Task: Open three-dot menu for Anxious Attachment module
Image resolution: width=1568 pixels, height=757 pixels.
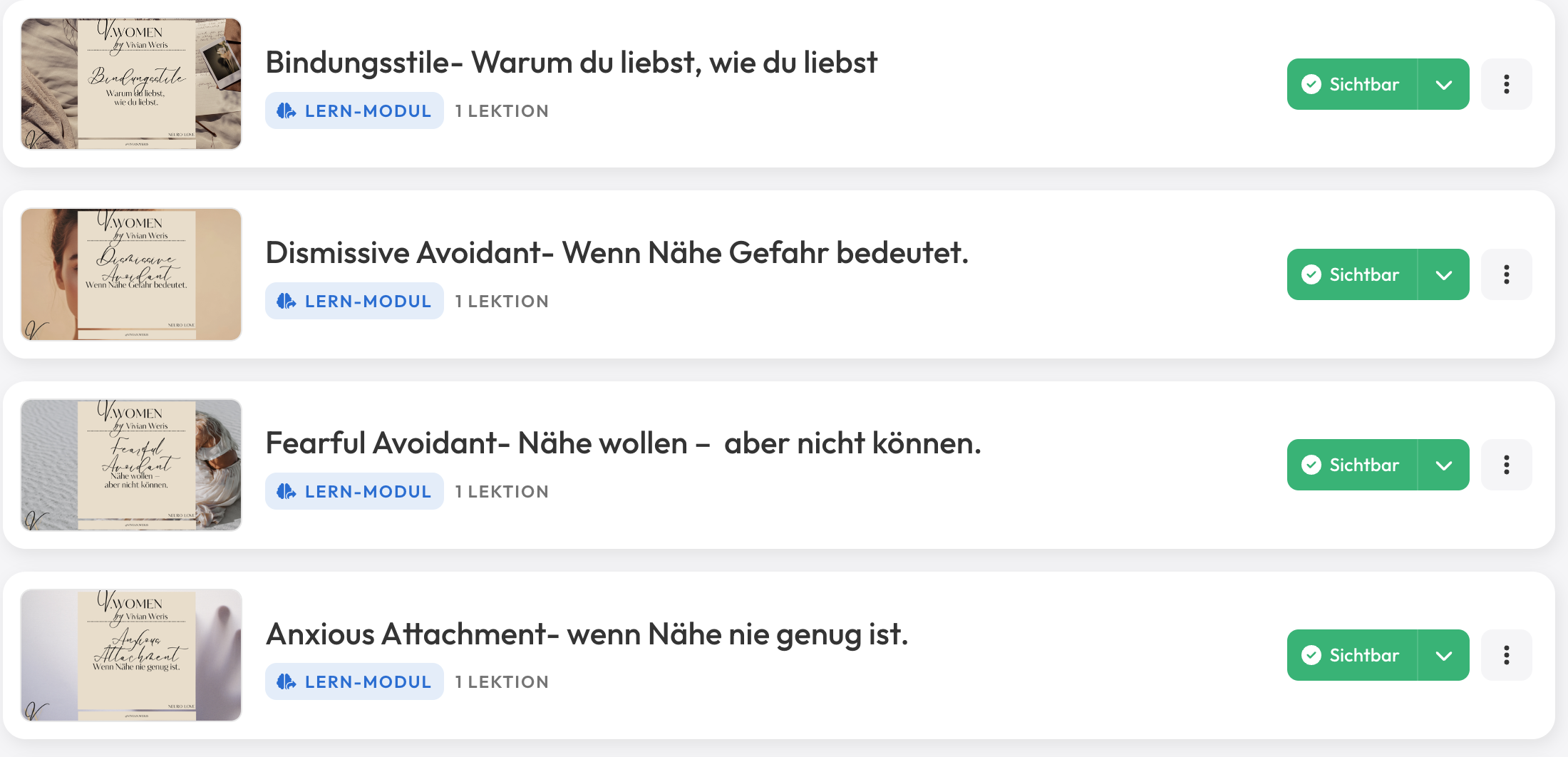Action: tap(1506, 655)
